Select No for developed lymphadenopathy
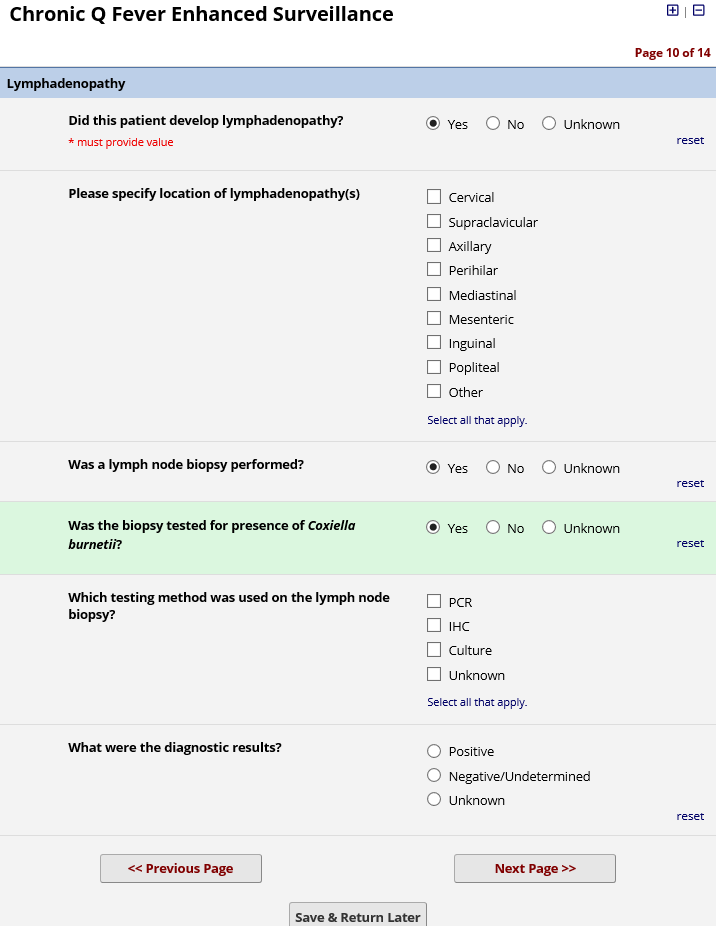The image size is (716, 926). click(x=493, y=124)
